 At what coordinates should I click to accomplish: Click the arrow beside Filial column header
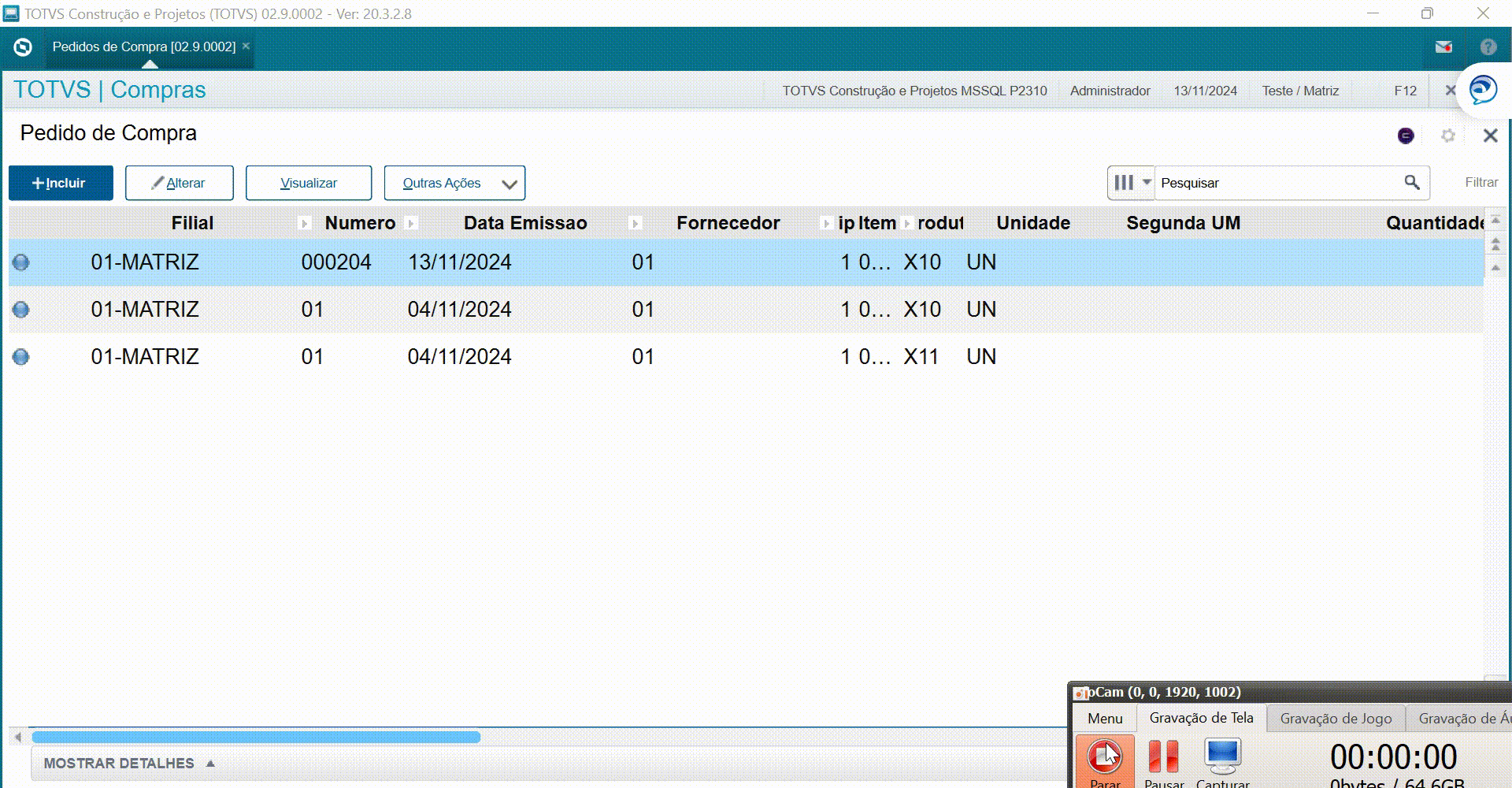click(x=304, y=224)
